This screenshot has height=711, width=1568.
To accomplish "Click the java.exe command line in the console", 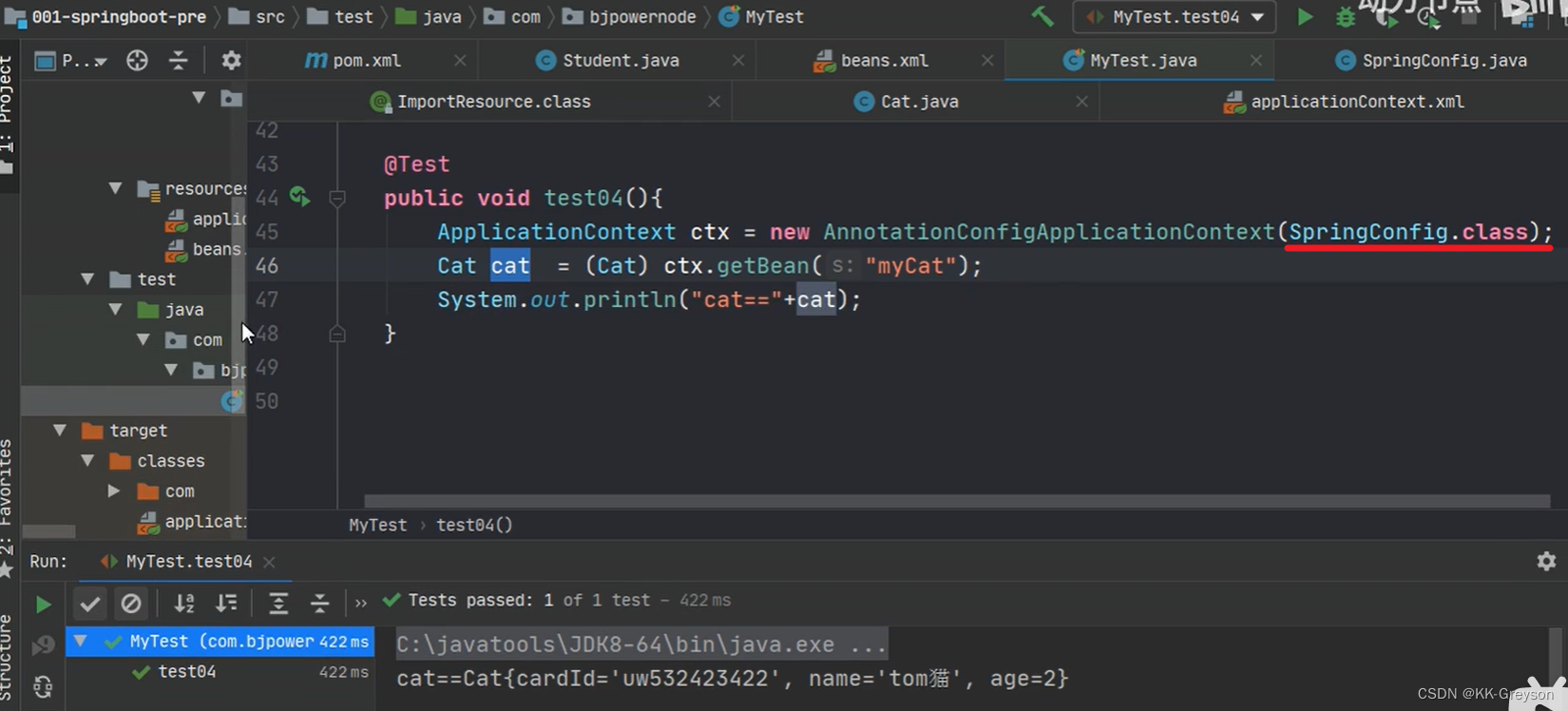I will (x=641, y=644).
